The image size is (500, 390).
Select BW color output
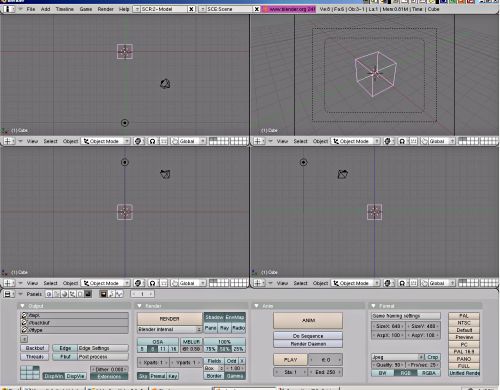point(382,373)
